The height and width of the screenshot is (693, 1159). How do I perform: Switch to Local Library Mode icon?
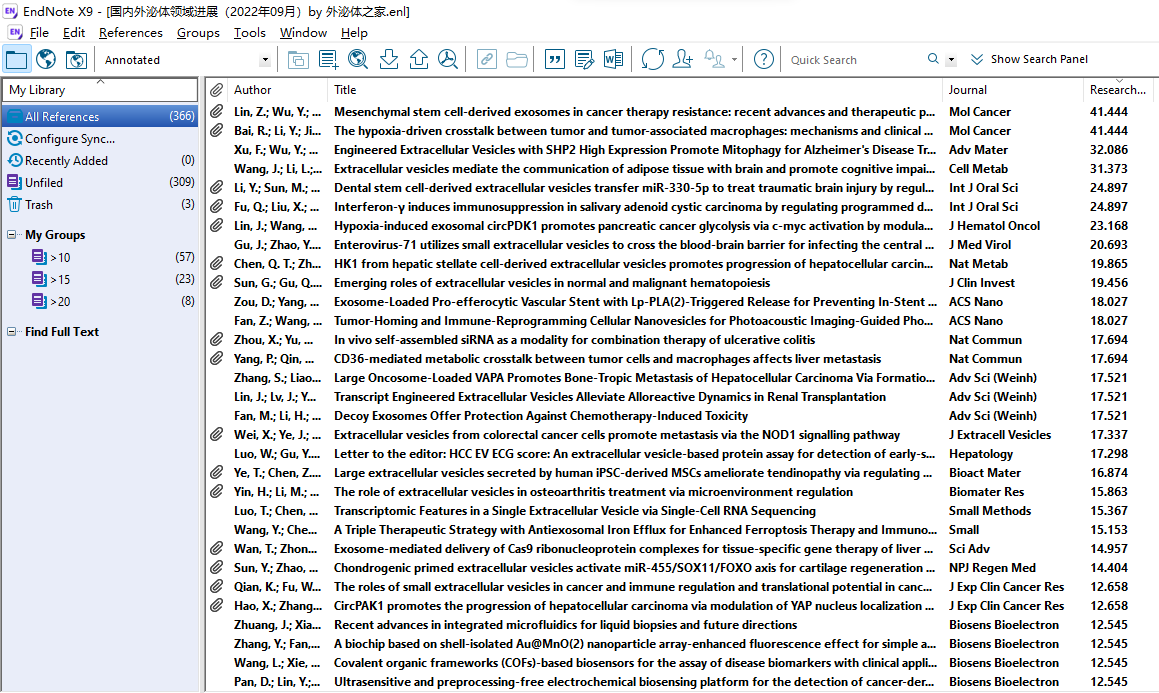16,59
